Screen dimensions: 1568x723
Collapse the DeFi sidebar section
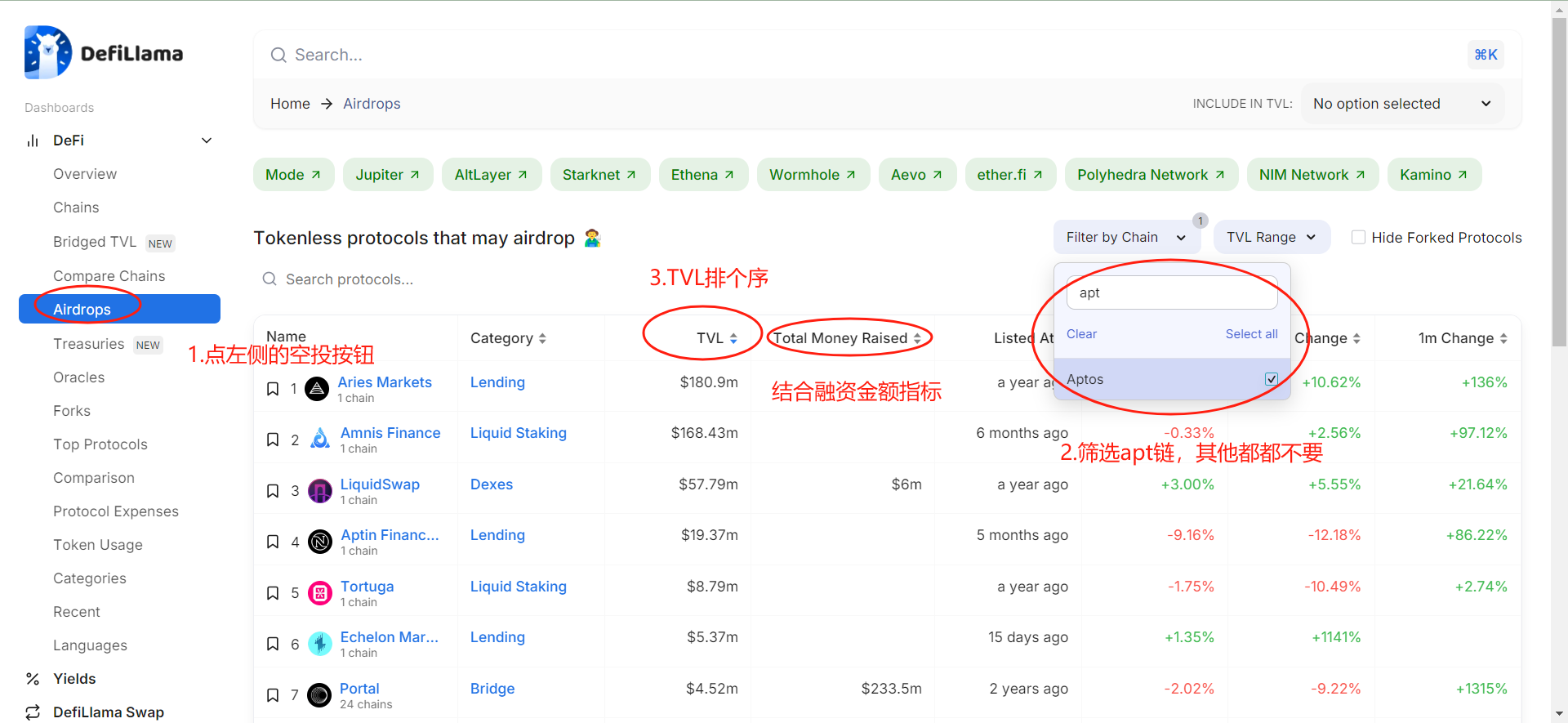(x=207, y=141)
